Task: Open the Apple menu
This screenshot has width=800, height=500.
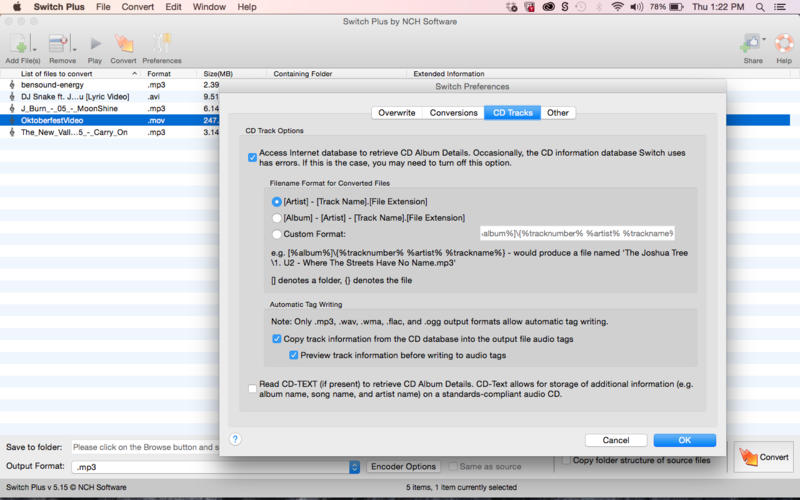Action: pyautogui.click(x=17, y=7)
